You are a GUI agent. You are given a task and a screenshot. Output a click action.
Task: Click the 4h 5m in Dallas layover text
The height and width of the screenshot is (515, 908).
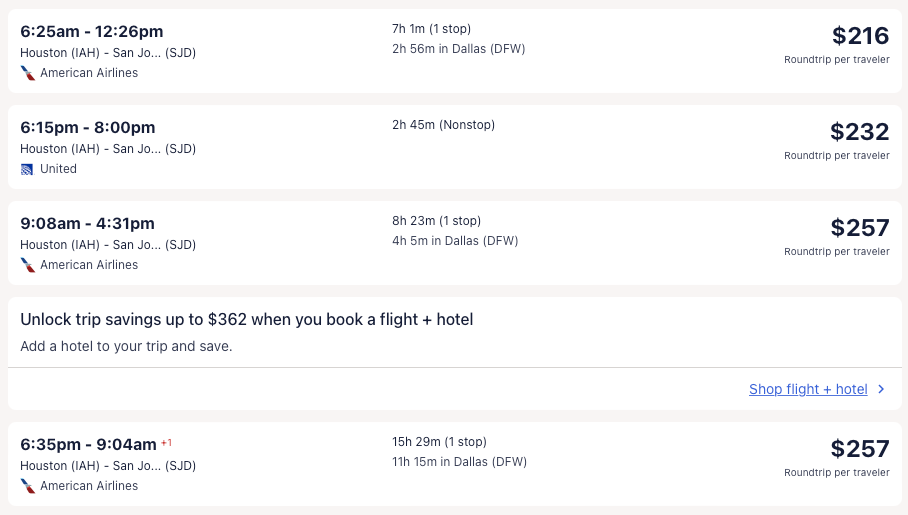455,241
